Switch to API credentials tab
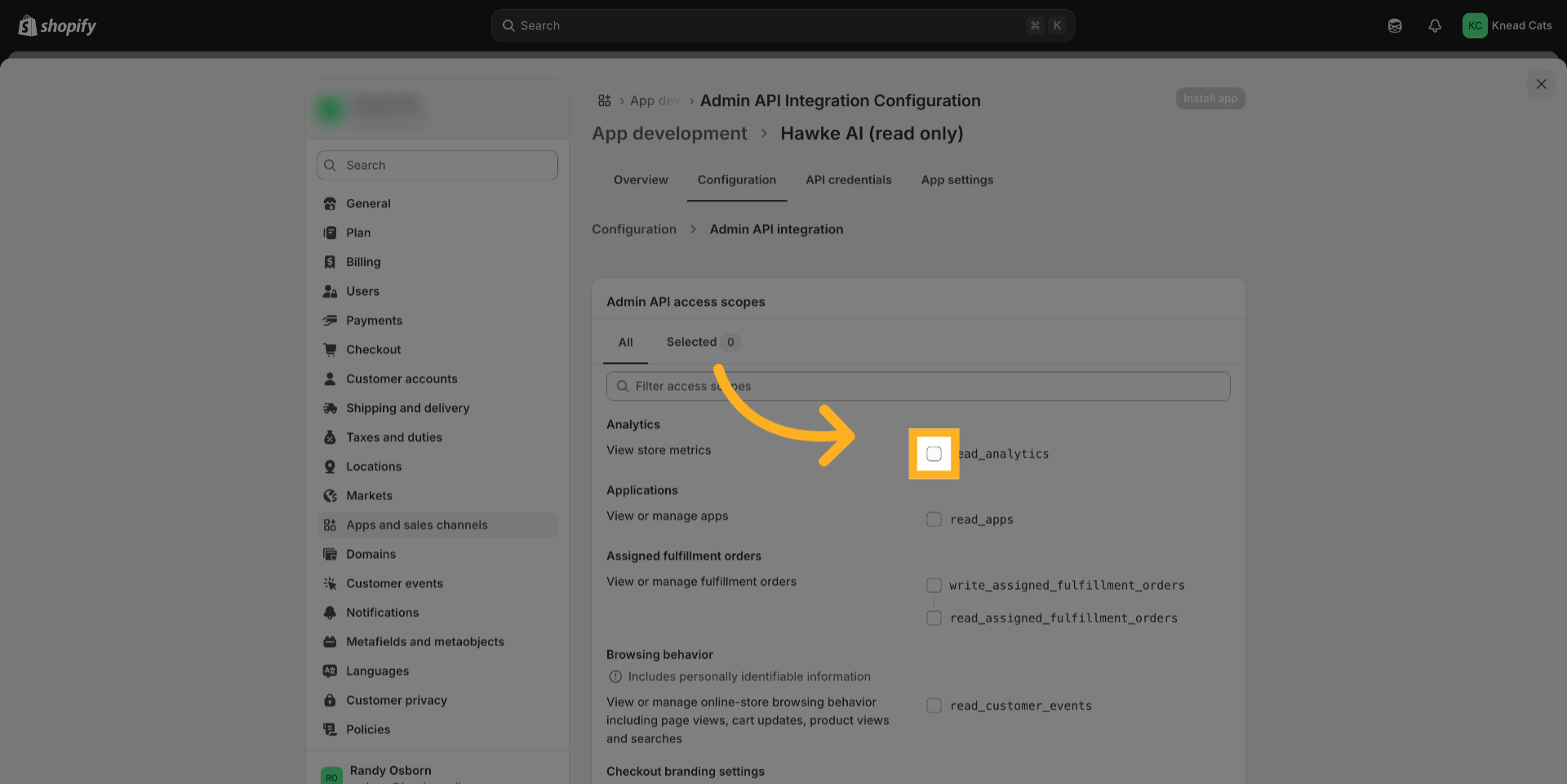Image resolution: width=1567 pixels, height=784 pixels. tap(848, 179)
